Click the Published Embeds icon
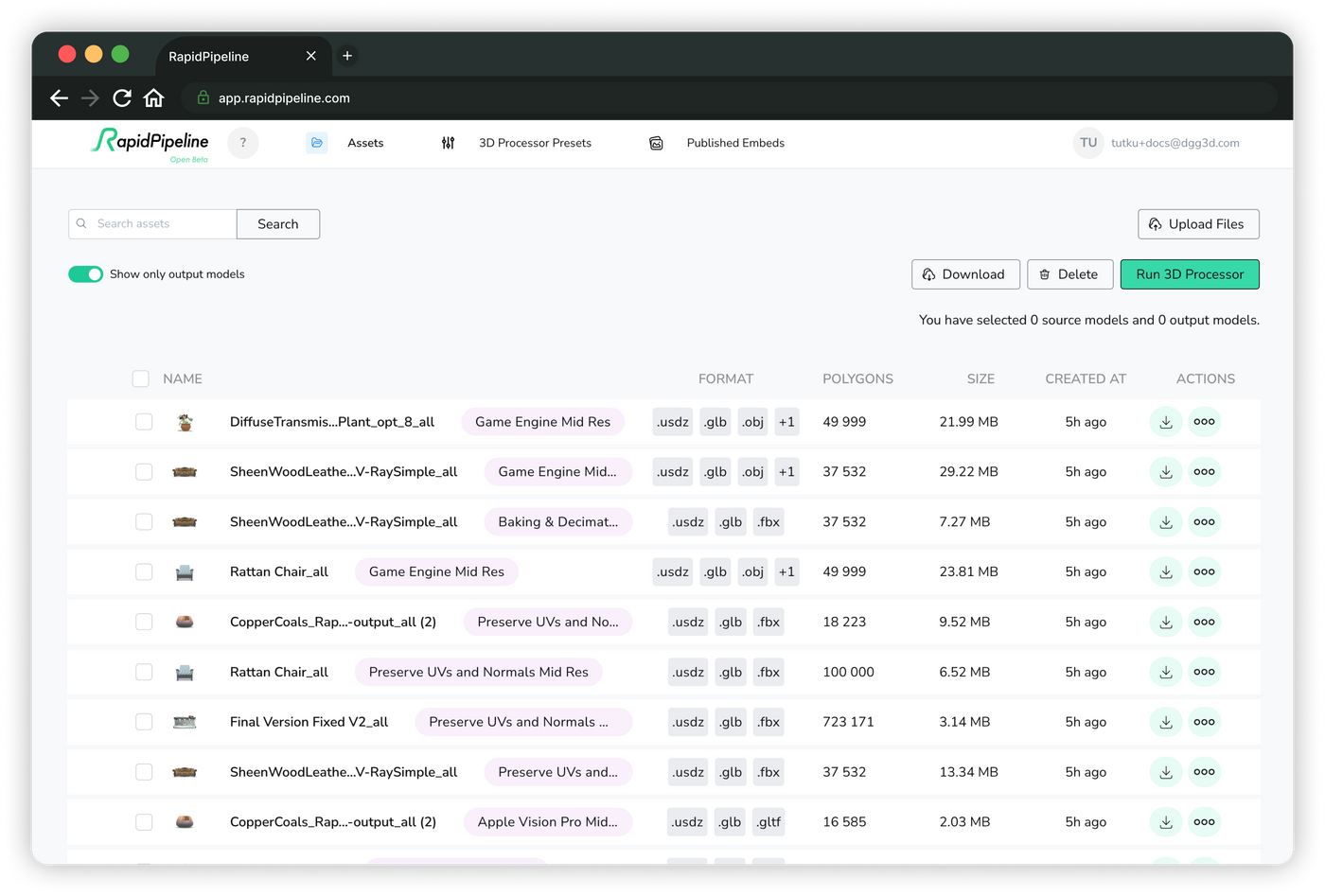This screenshot has width=1325, height=896. tap(656, 142)
